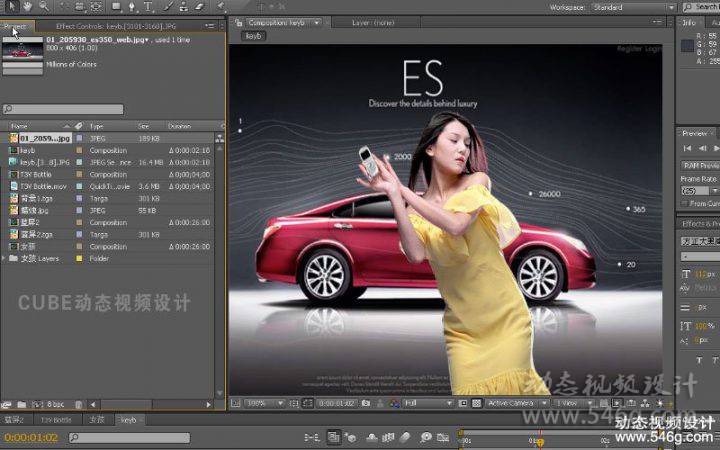
Task: Expand the 女孩 Layers folder
Action: click(x=4, y=258)
